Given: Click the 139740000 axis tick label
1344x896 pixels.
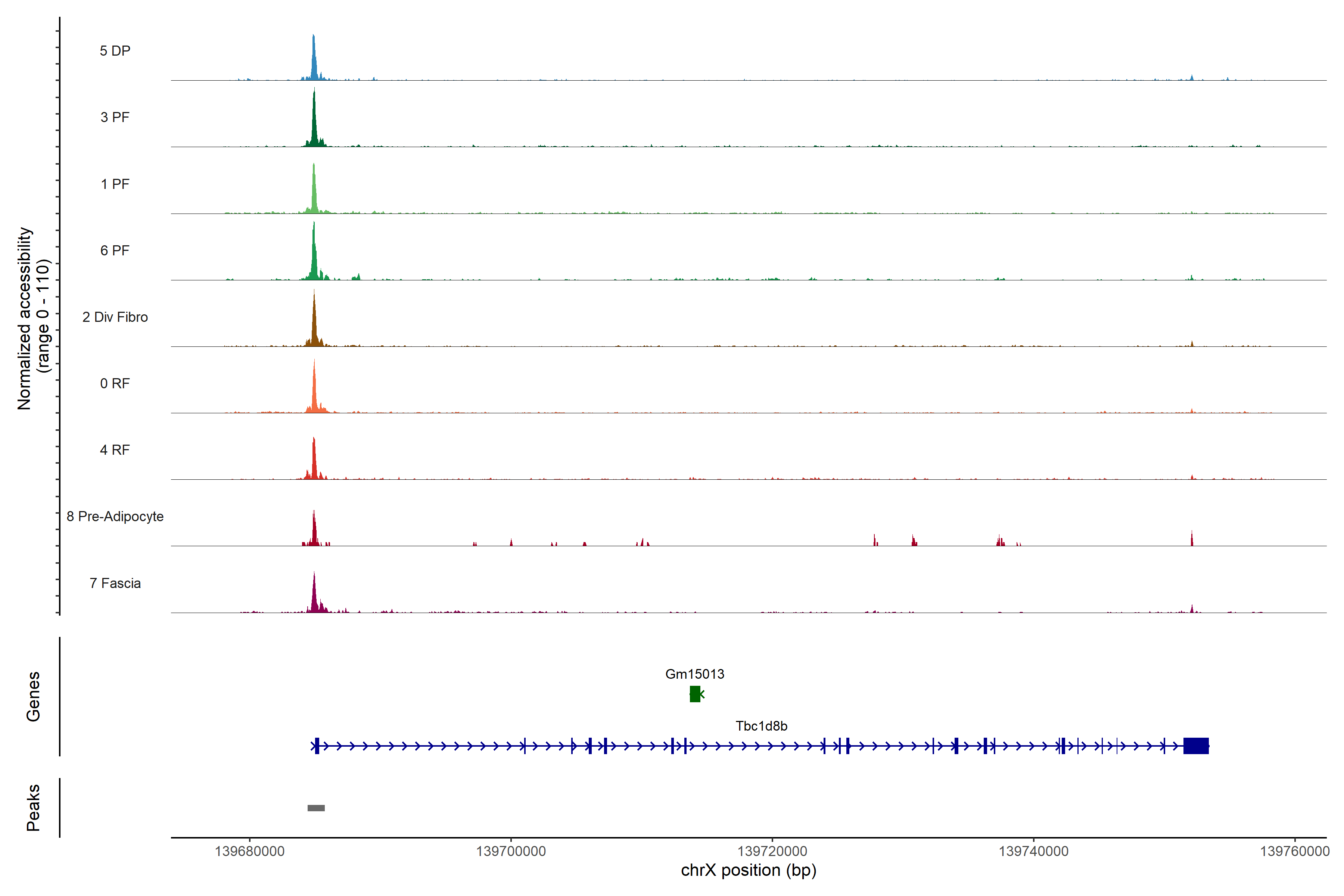Looking at the screenshot, I should 1033,852.
